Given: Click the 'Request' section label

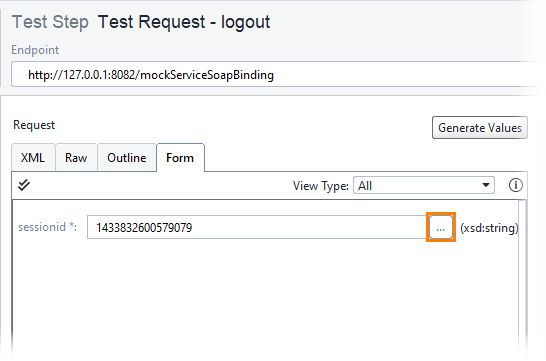Looking at the screenshot, I should (x=34, y=125).
